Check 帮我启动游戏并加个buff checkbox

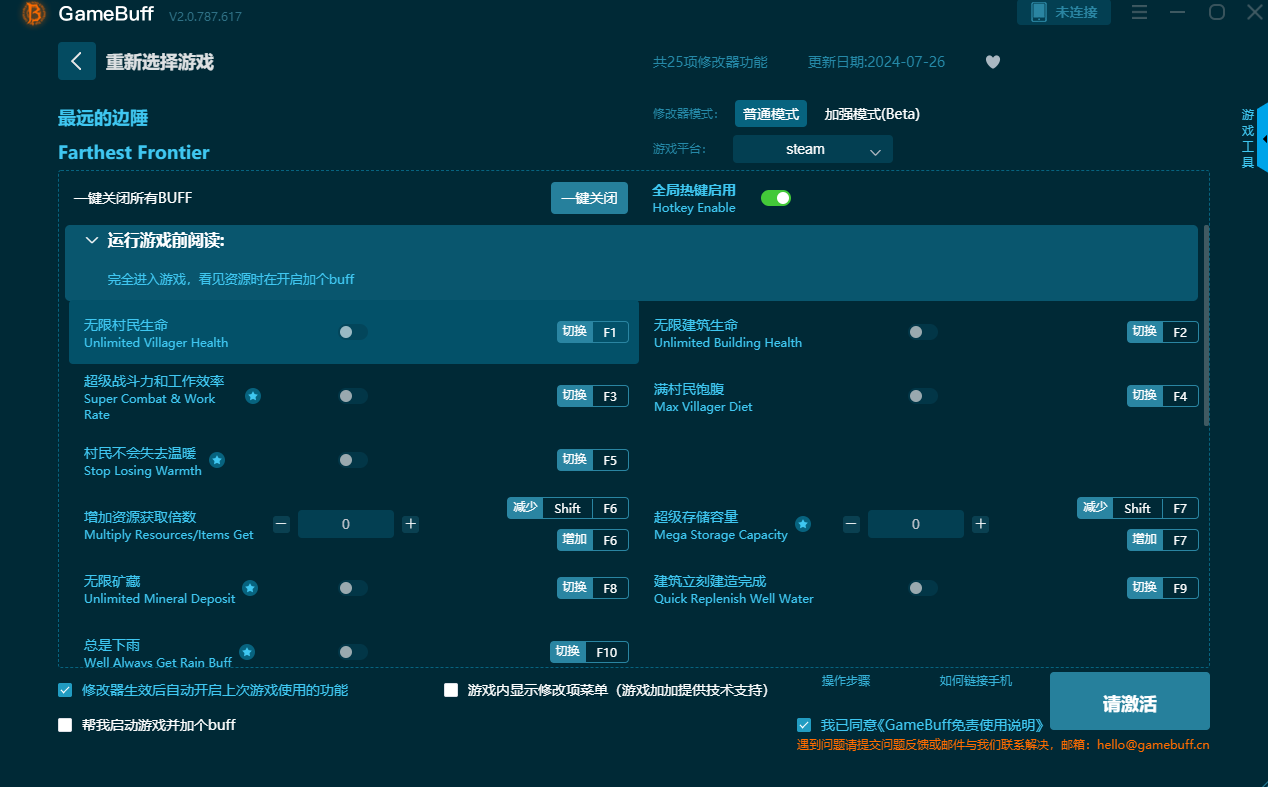tap(65, 725)
